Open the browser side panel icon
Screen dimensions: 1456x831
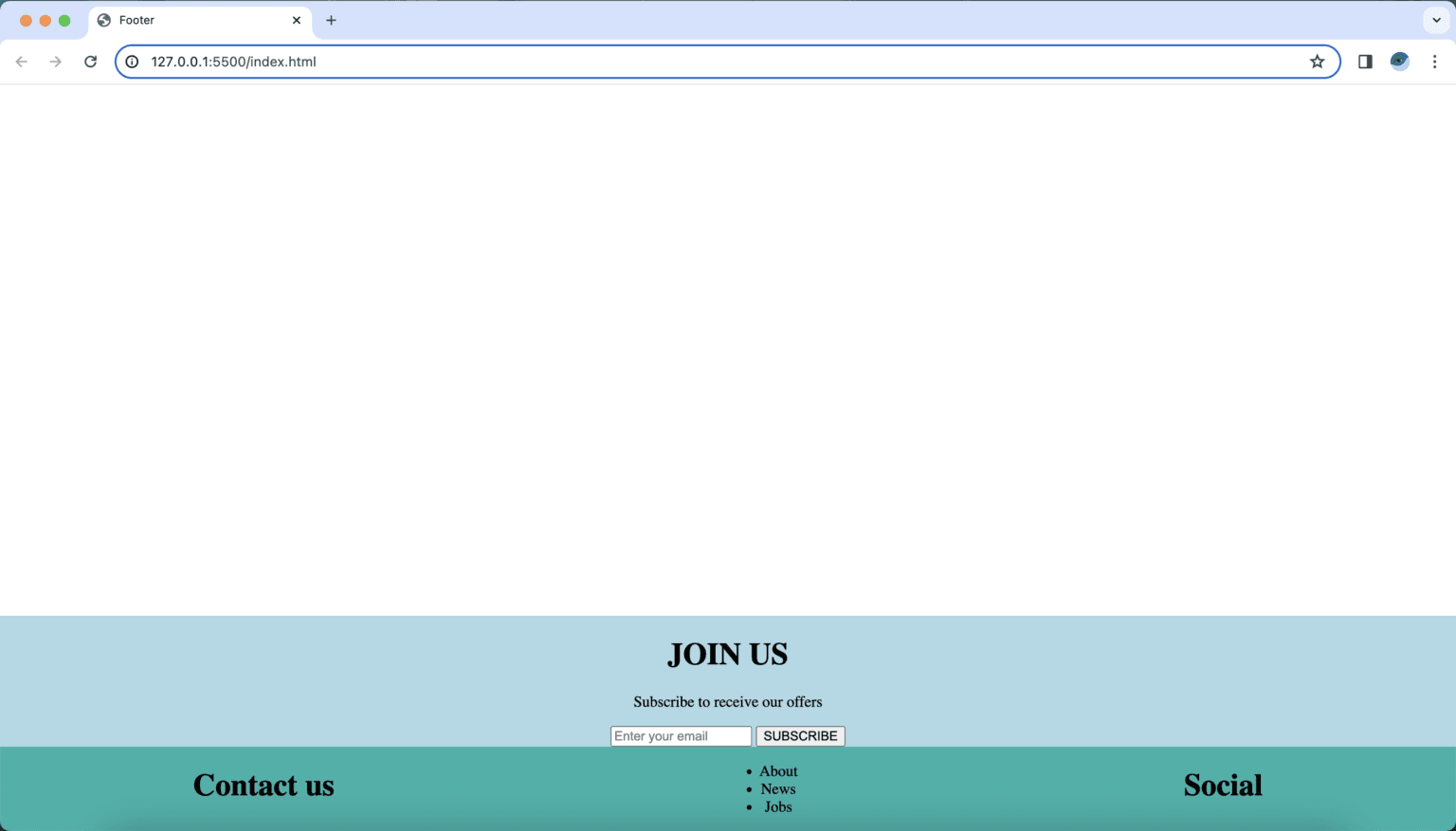tap(1365, 61)
